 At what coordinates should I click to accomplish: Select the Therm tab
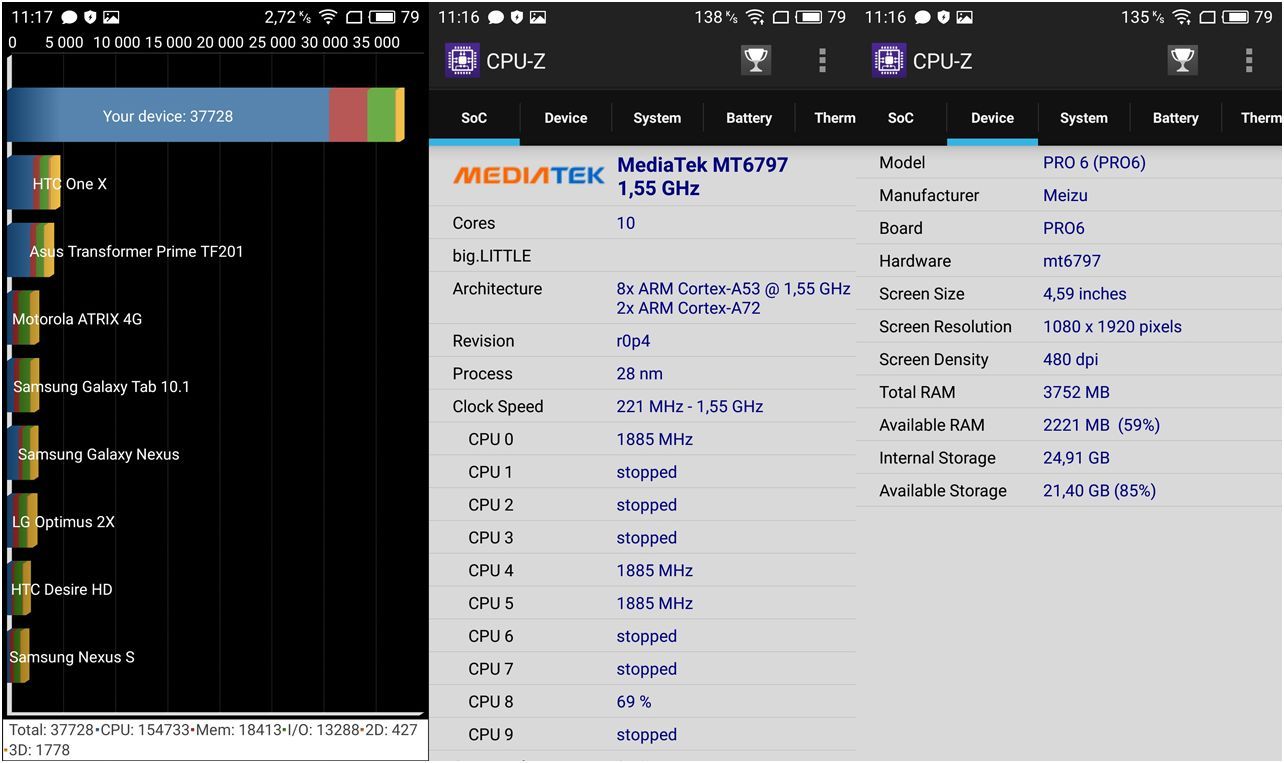click(x=835, y=118)
